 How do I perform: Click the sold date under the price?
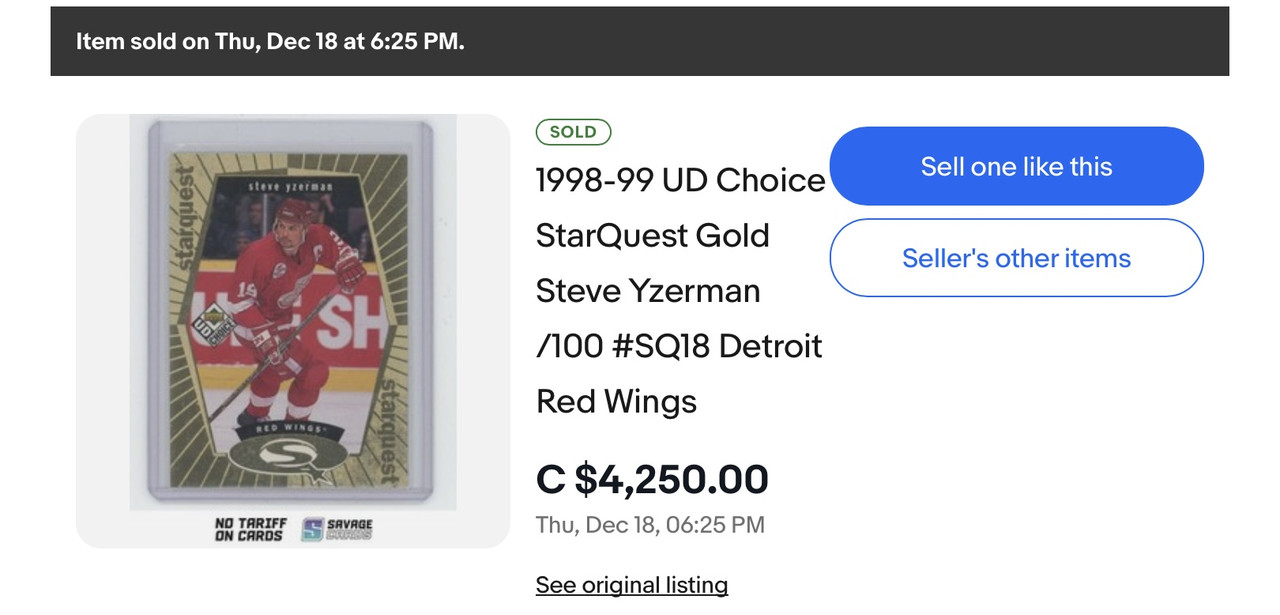point(650,524)
